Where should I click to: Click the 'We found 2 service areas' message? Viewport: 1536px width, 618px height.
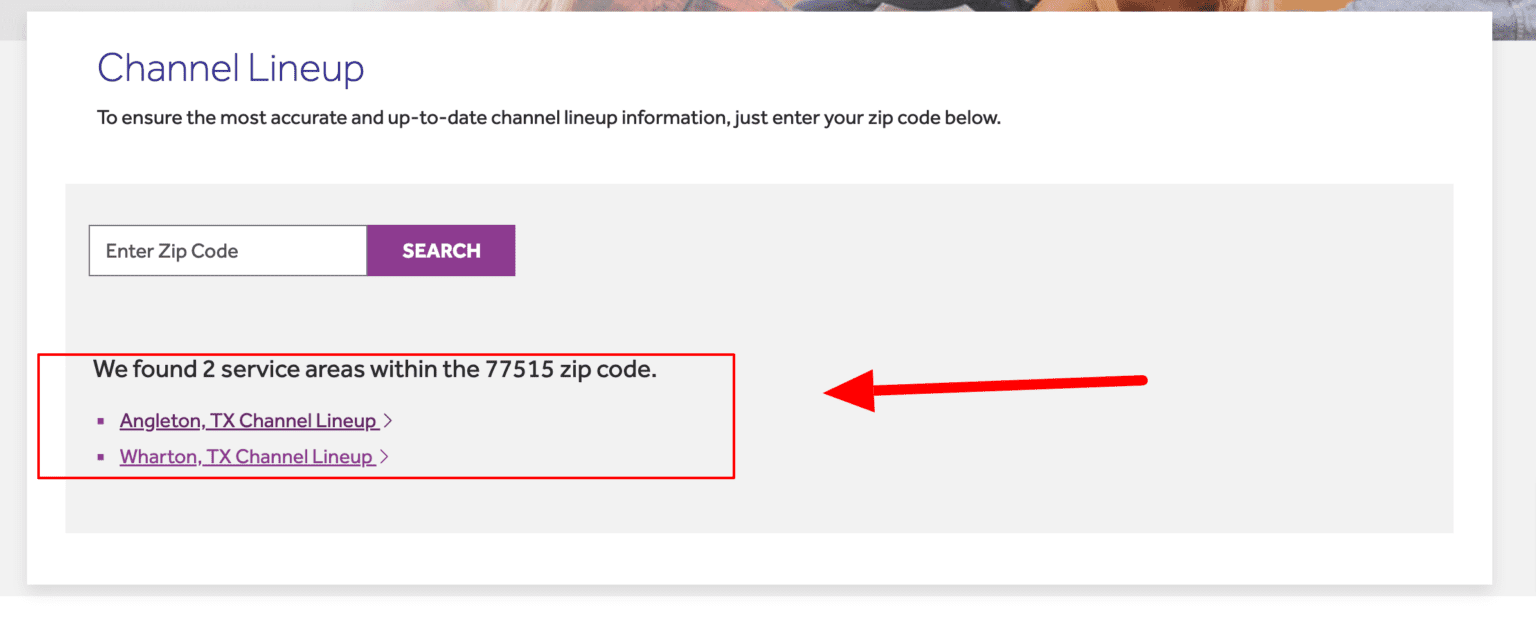tap(375, 369)
